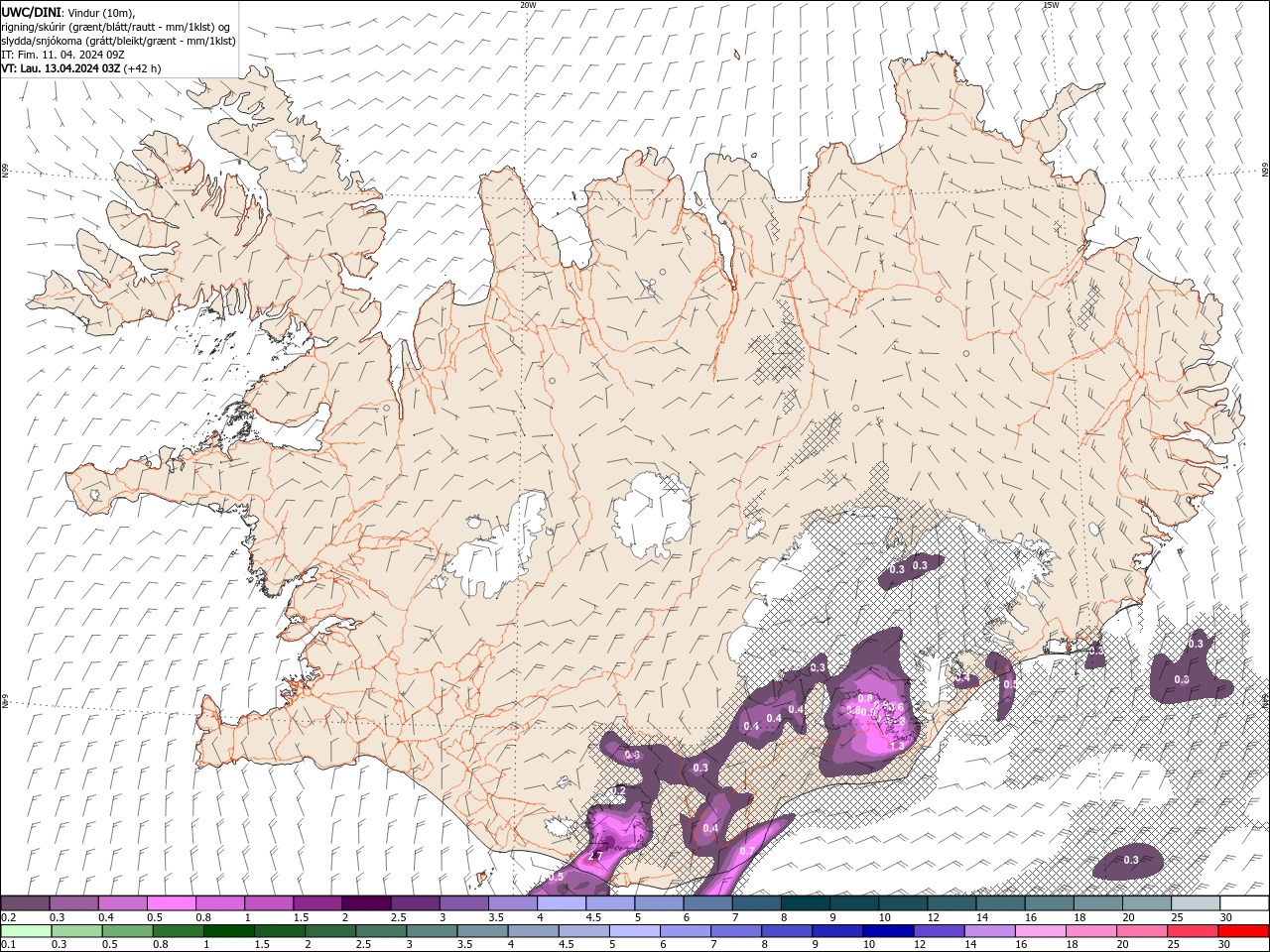Select the 0.8 green rain legend swatch
This screenshot has width=1270, height=952.
coord(178,931)
